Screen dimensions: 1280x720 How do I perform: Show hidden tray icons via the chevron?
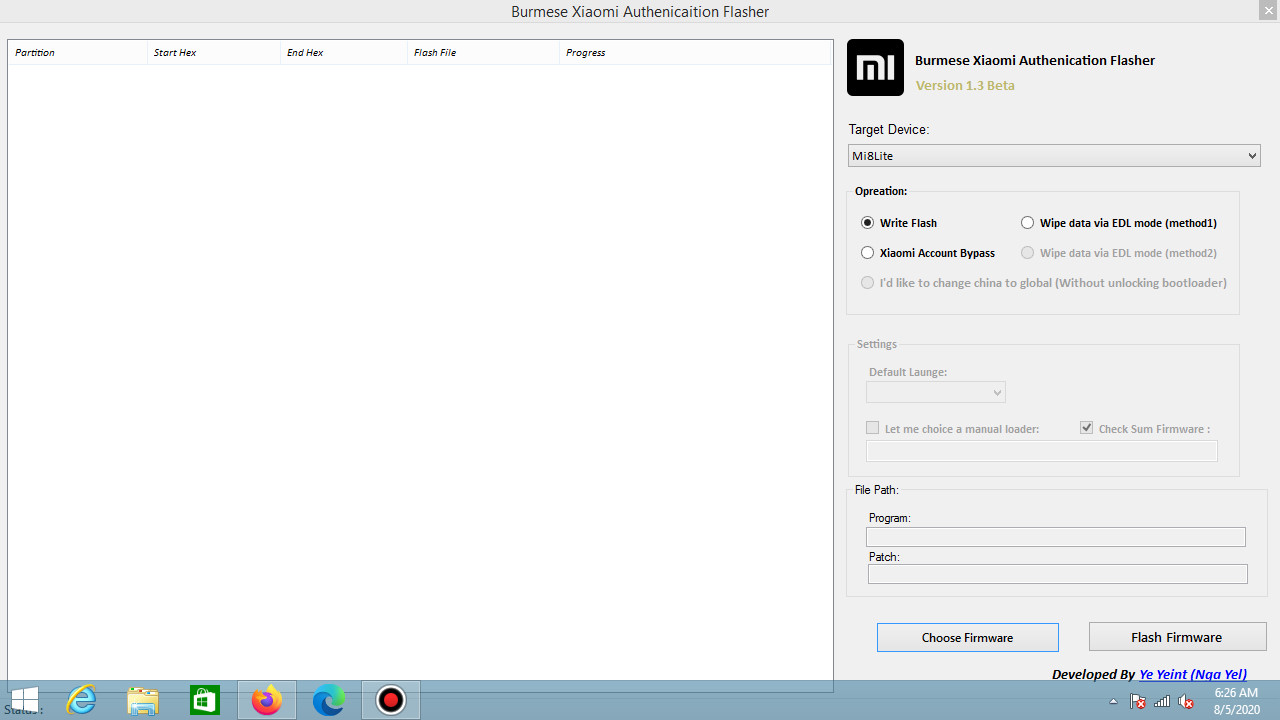point(1113,701)
